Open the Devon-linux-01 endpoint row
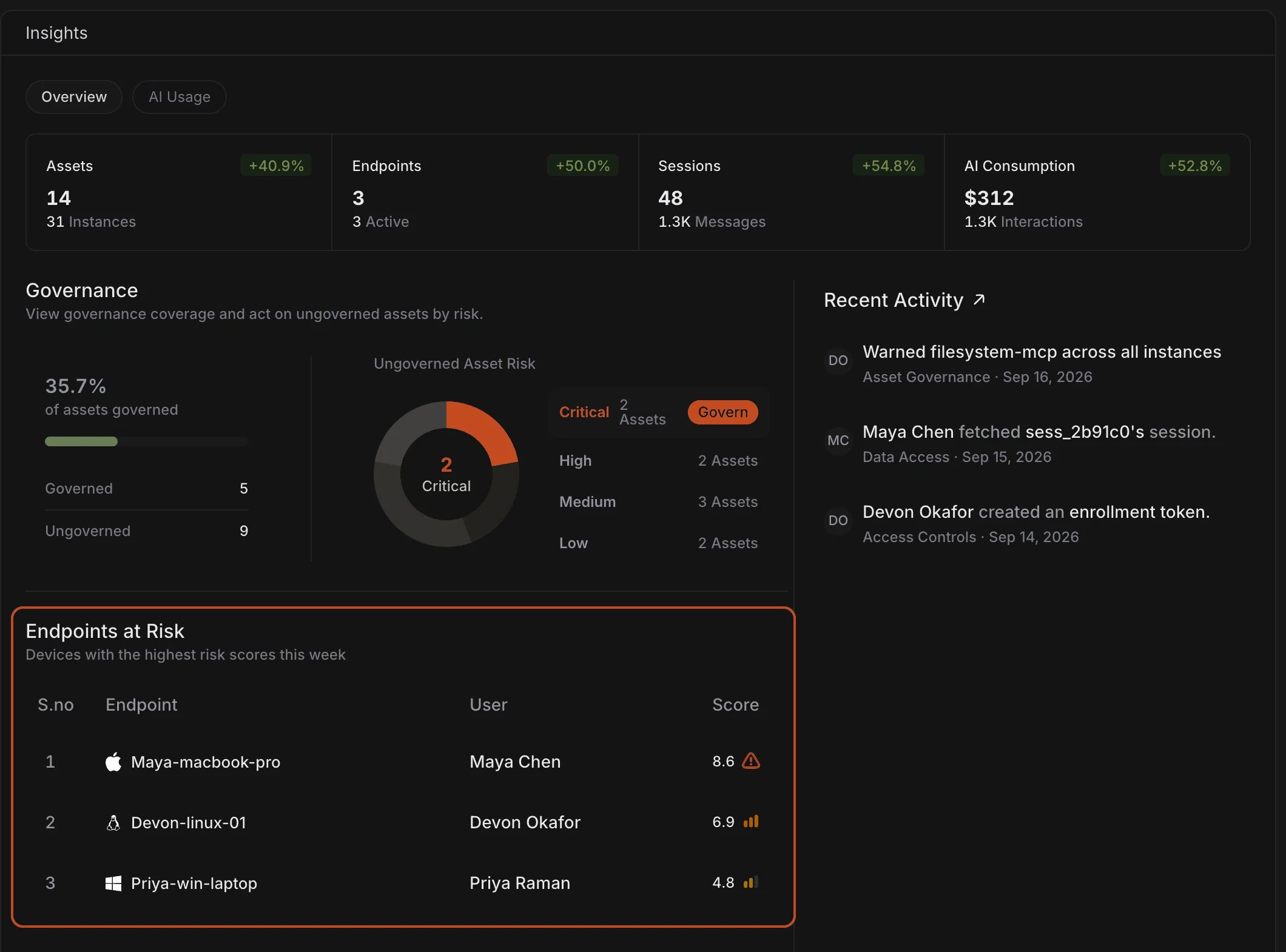 pyautogui.click(x=403, y=822)
